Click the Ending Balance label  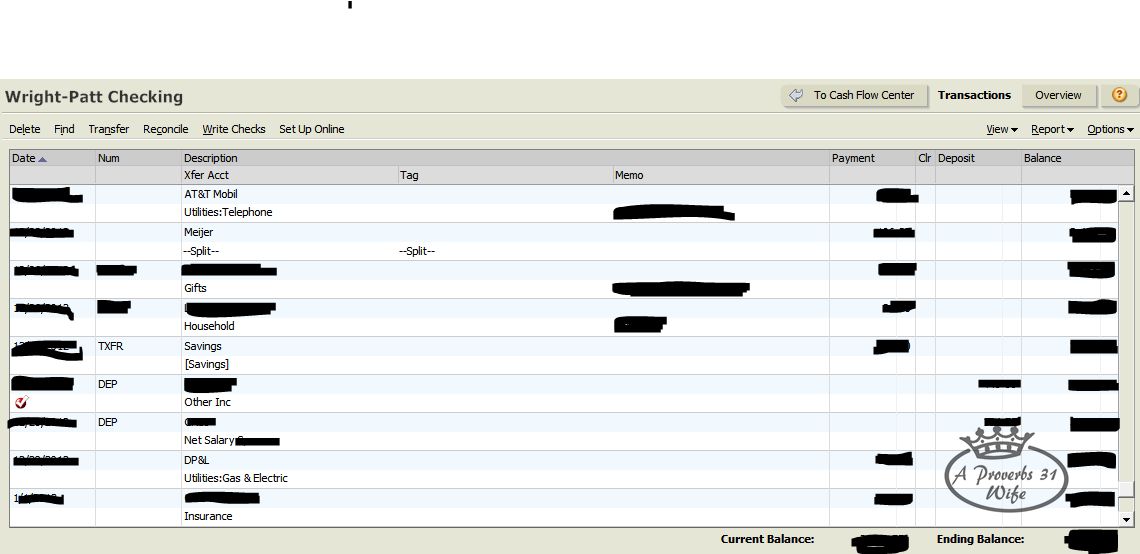point(980,539)
